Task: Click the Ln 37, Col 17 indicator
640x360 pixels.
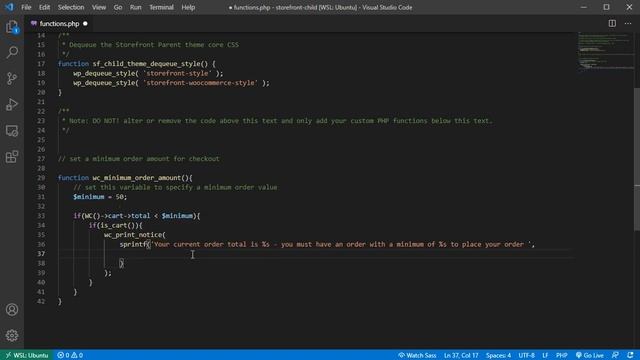Action: pyautogui.click(x=461, y=355)
